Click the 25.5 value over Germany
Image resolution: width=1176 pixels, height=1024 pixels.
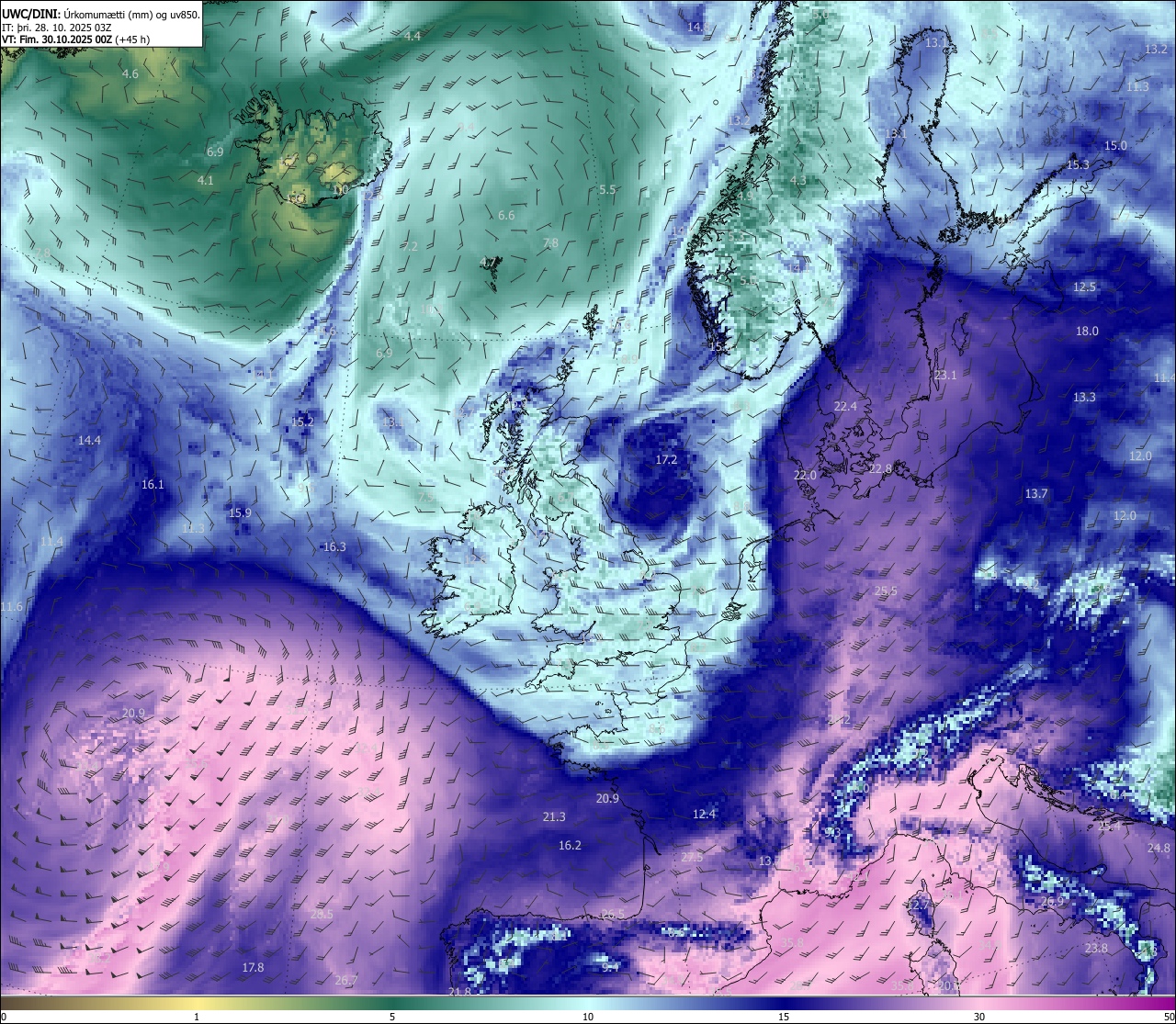(x=886, y=591)
